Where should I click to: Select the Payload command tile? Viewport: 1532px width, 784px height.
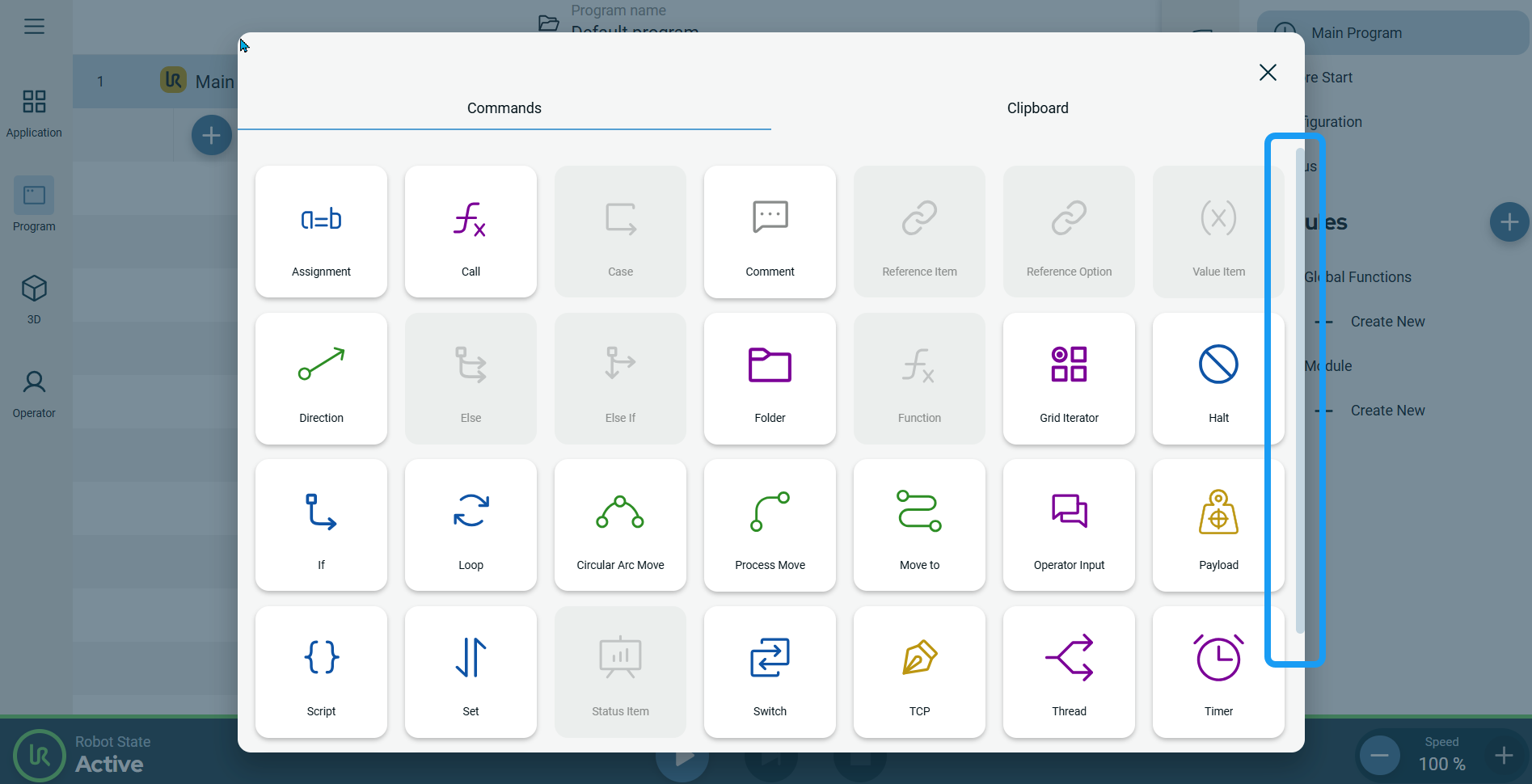click(1218, 525)
